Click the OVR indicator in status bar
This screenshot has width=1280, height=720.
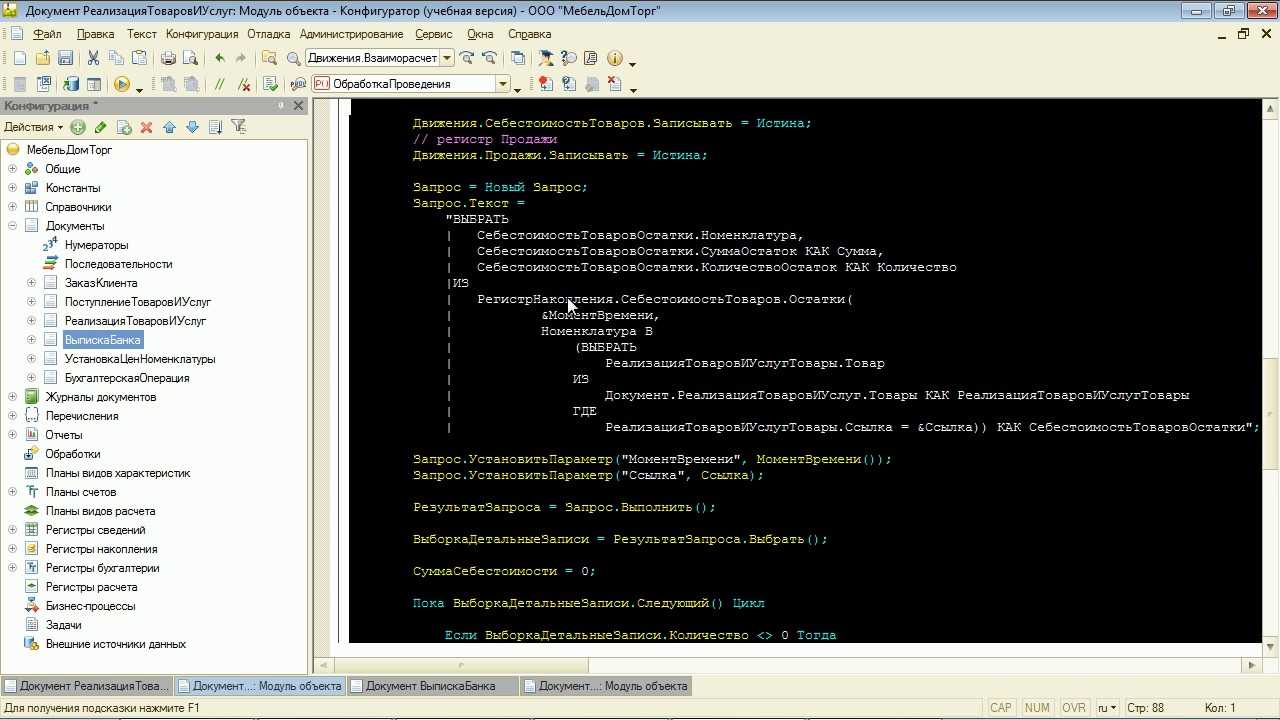pos(1073,708)
